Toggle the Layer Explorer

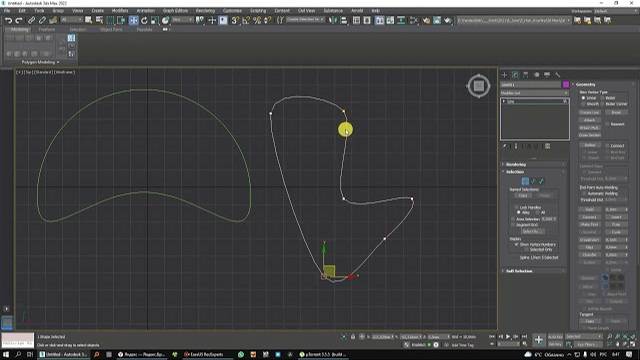[x=367, y=20]
